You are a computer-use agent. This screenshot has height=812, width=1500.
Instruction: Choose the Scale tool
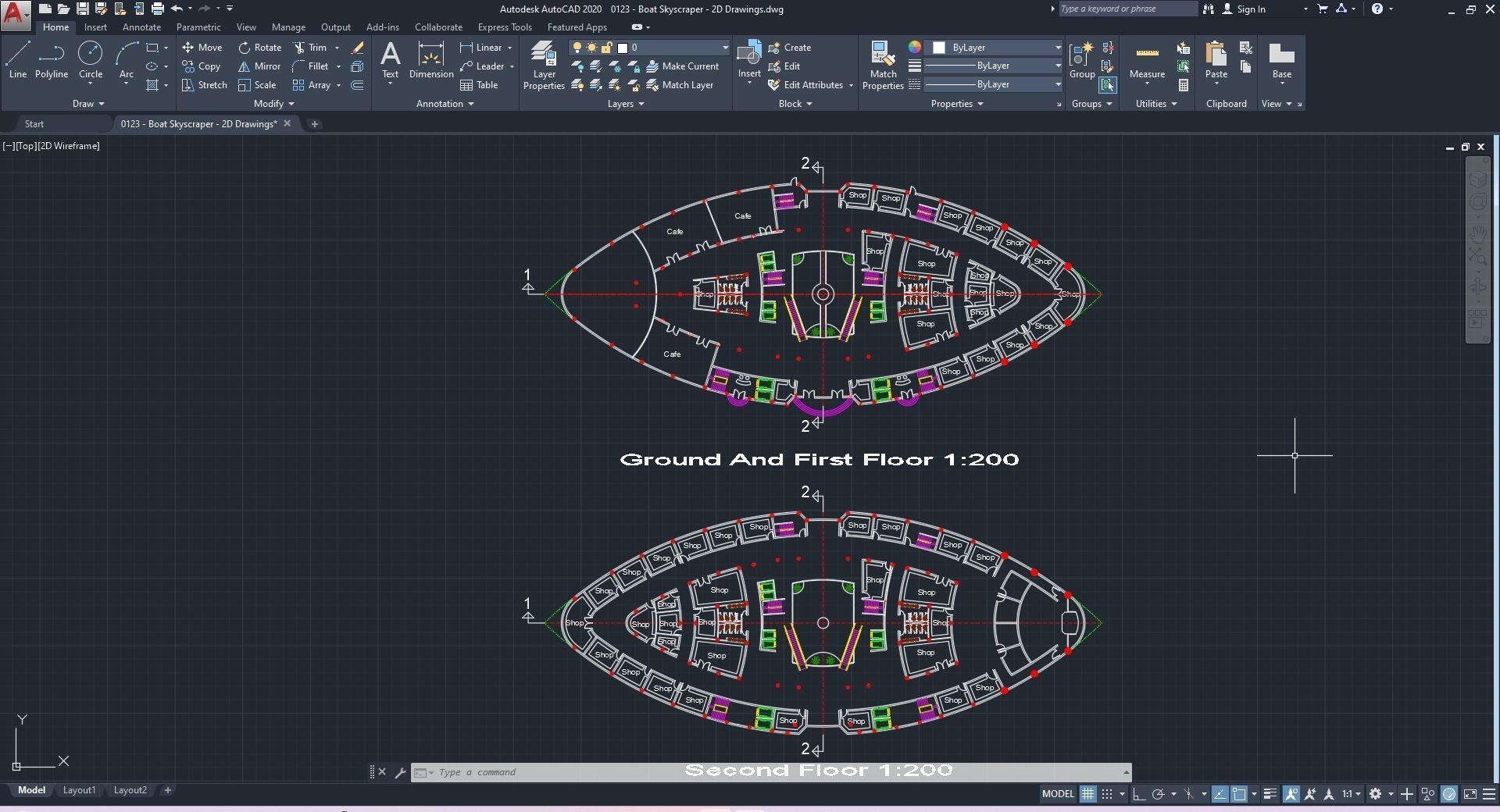[257, 85]
